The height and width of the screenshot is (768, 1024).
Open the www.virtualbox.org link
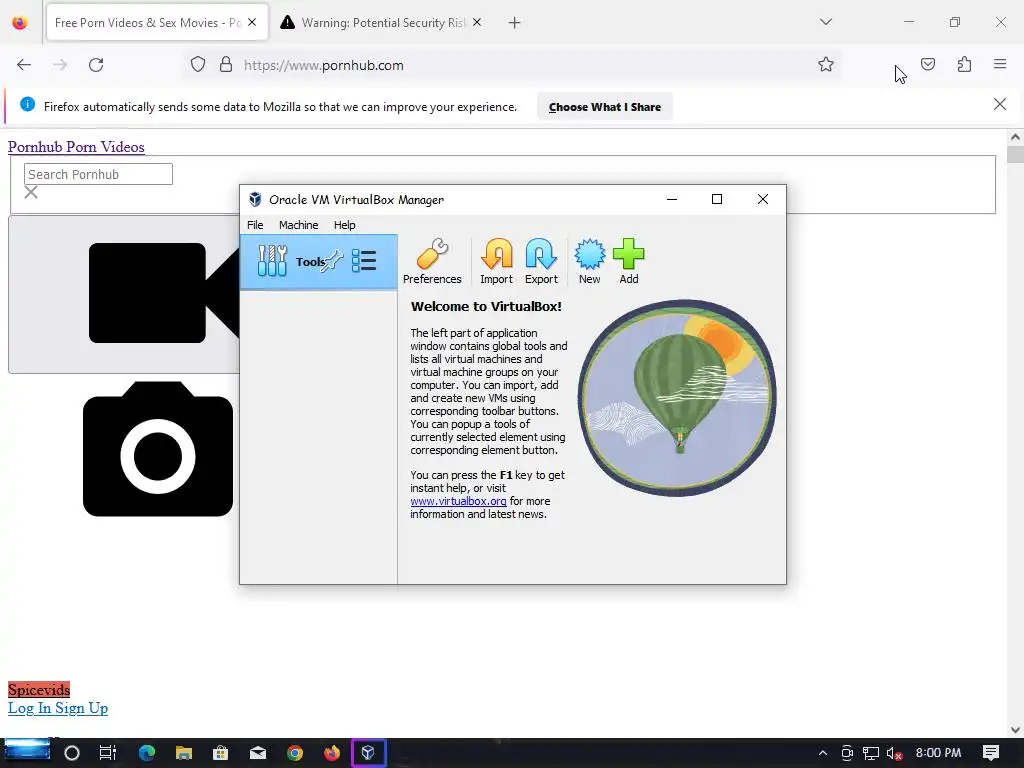tap(458, 501)
